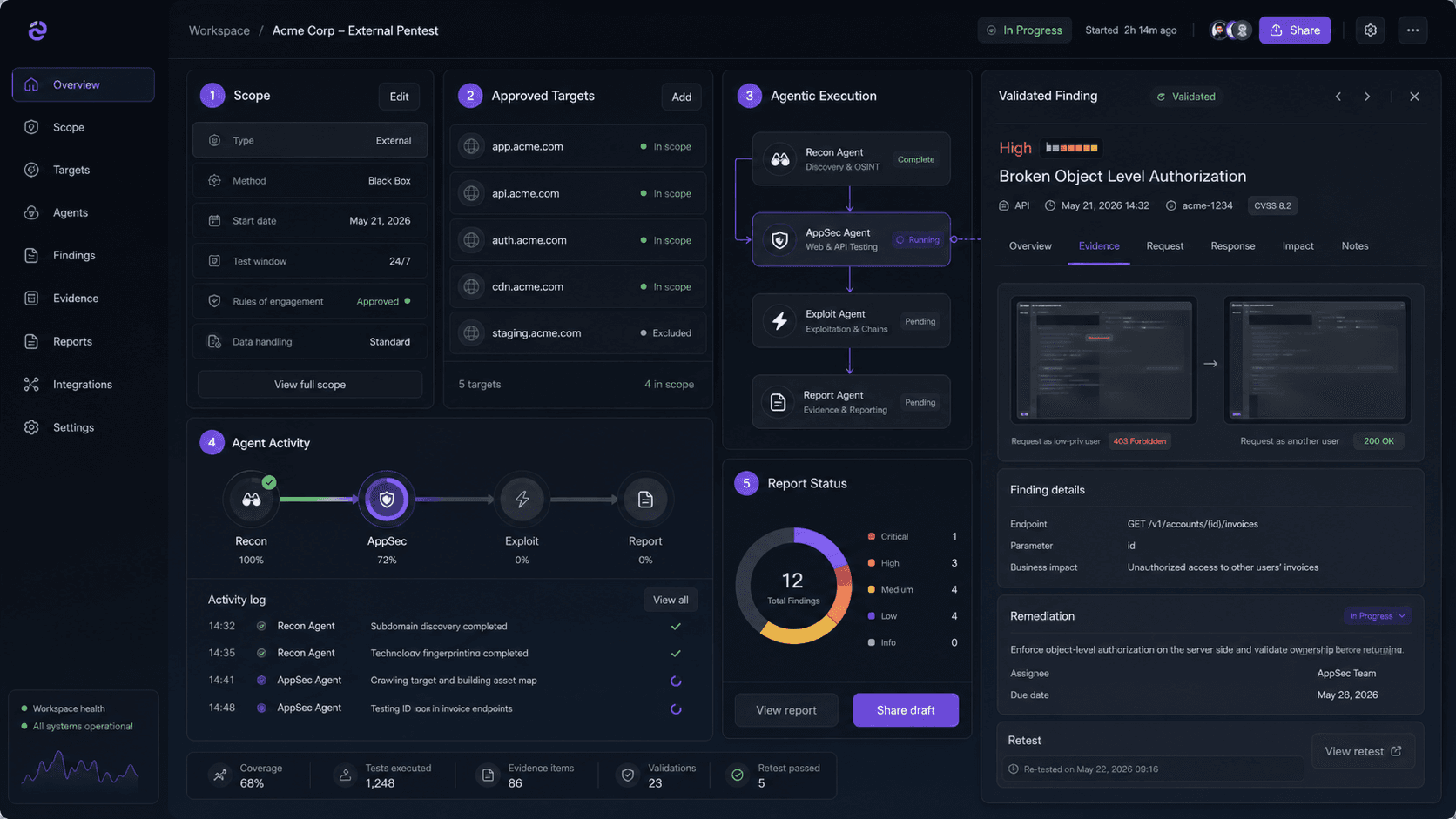This screenshot has height=819, width=1456.
Task: Click the Medium severity color swatch
Action: tap(871, 589)
